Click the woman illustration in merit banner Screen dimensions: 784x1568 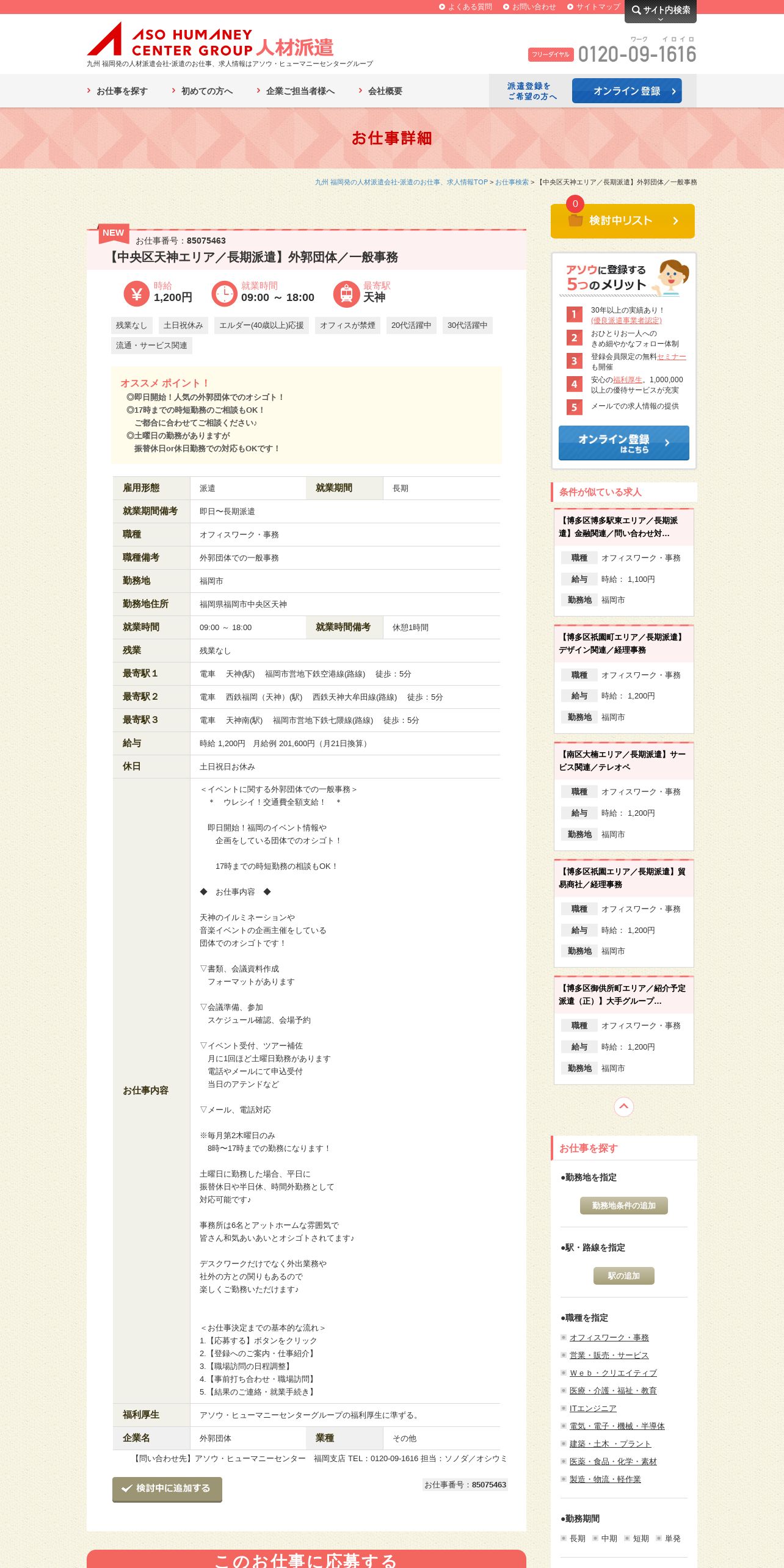coord(672,277)
